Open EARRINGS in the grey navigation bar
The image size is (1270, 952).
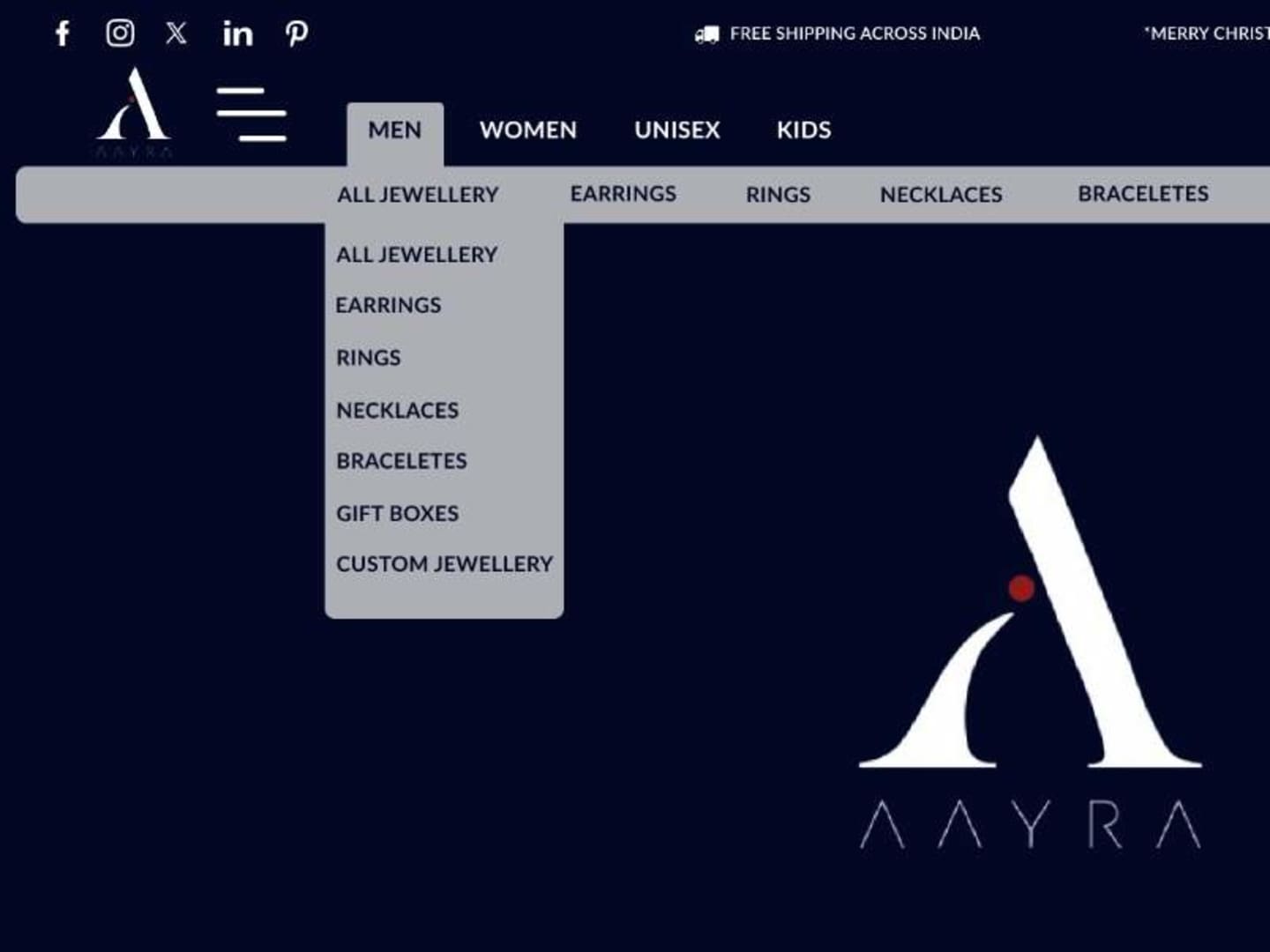(x=624, y=194)
